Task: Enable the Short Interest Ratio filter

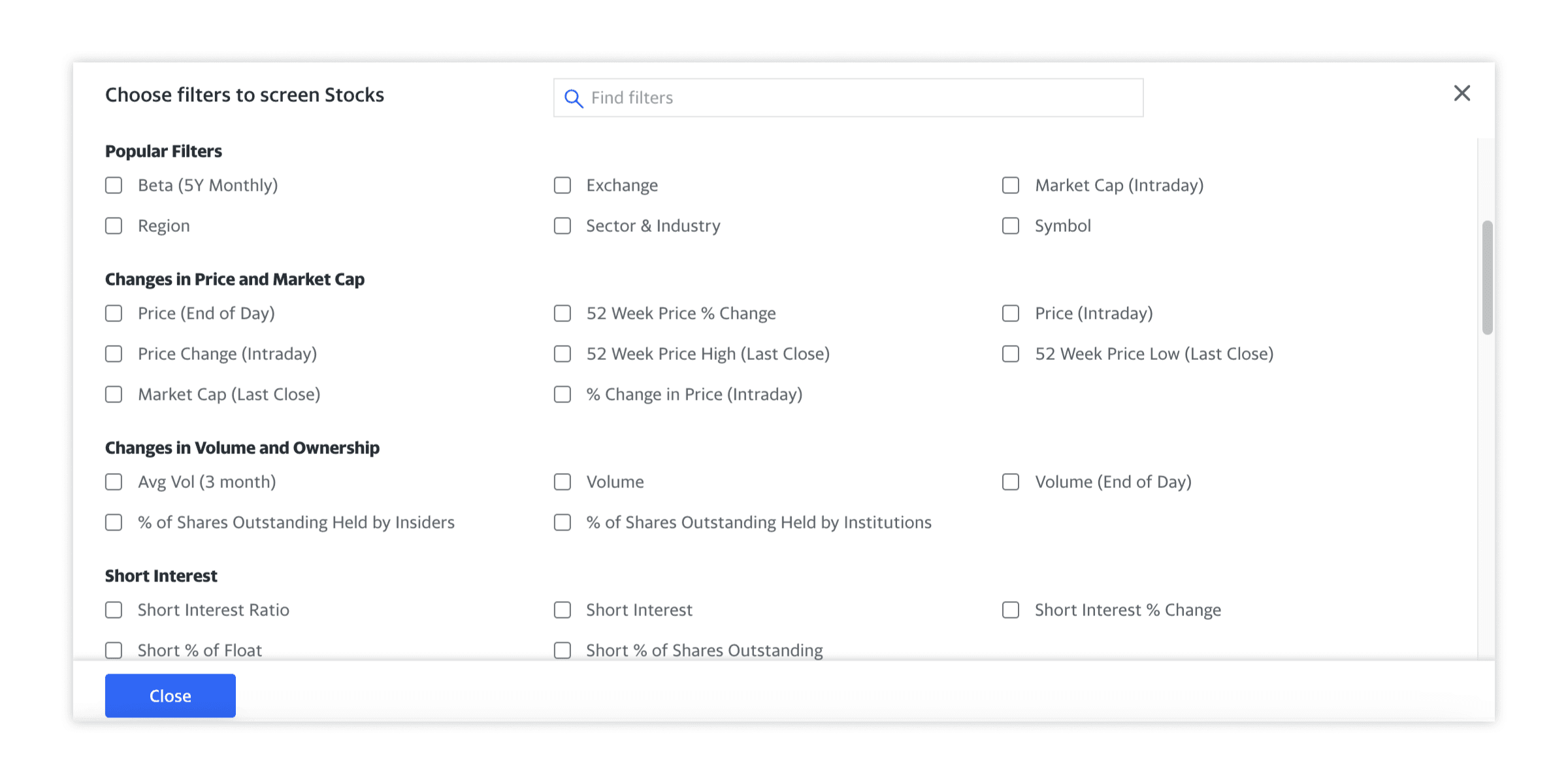Action: pyautogui.click(x=114, y=610)
